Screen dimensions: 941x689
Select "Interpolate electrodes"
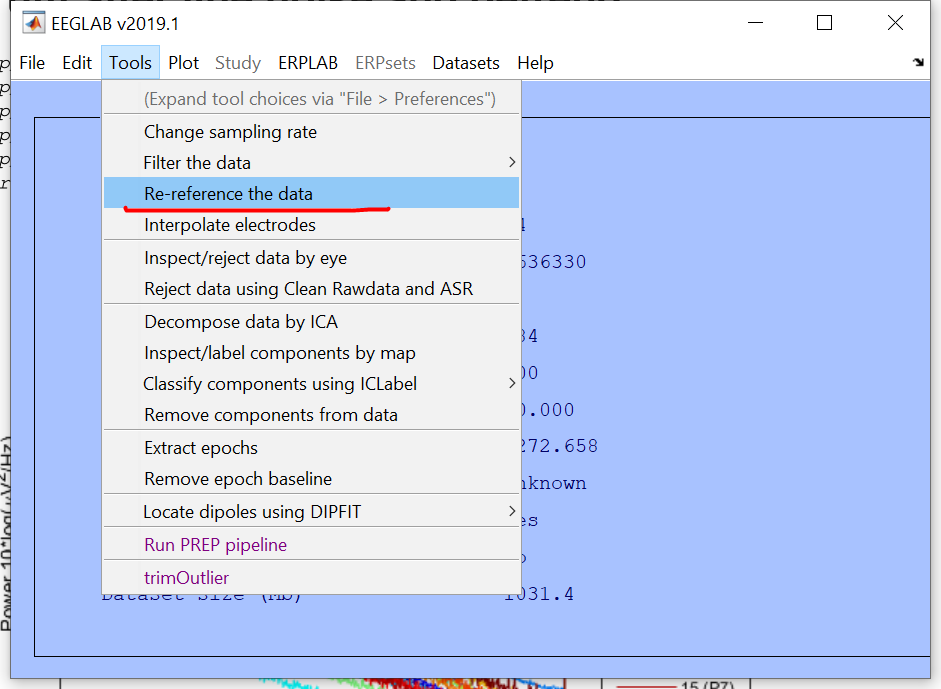(x=227, y=224)
